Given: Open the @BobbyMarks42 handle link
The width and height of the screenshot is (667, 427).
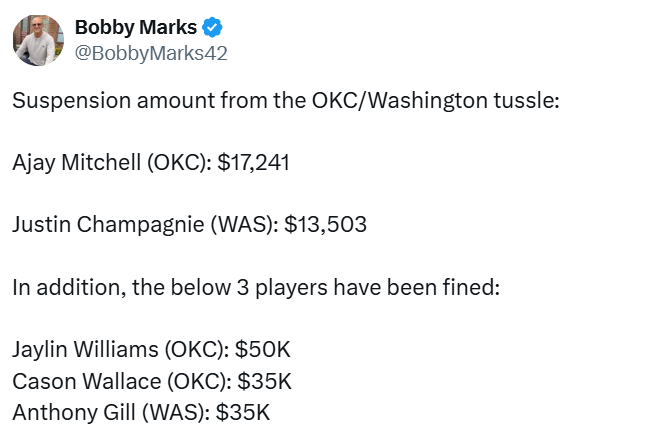Looking at the screenshot, I should pos(151,53).
